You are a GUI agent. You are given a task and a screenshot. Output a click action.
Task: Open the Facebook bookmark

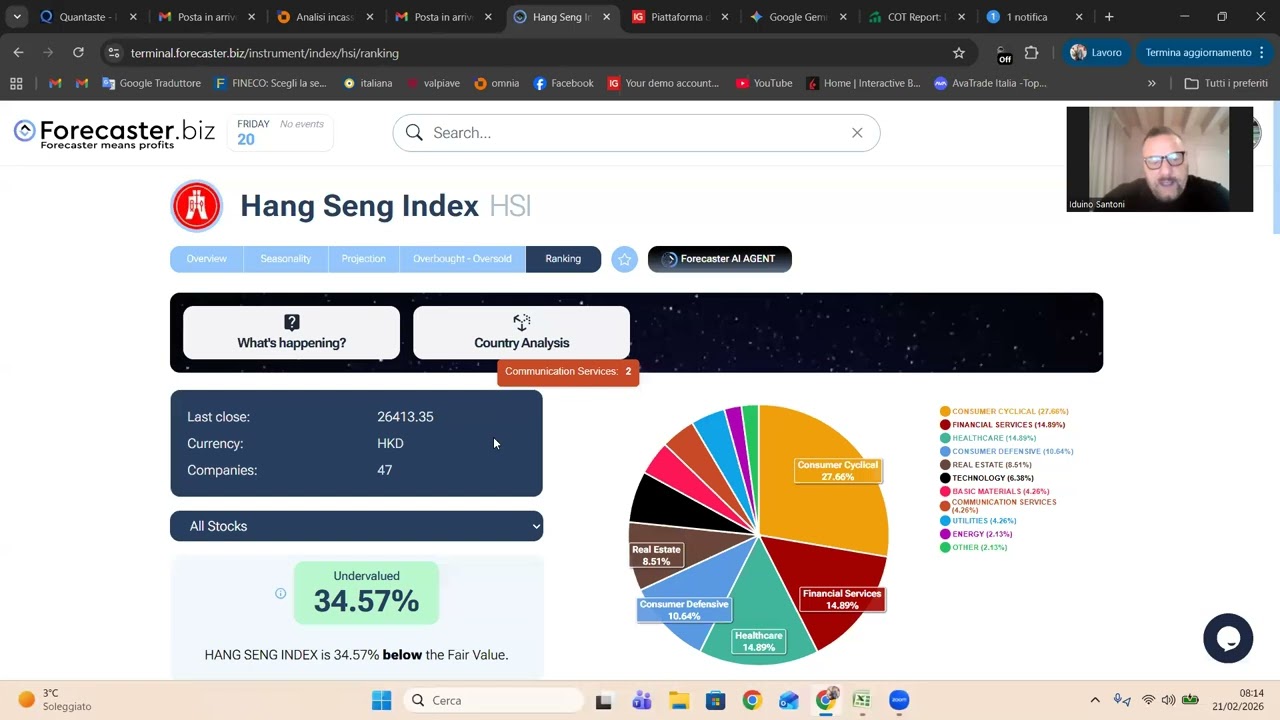[x=564, y=83]
